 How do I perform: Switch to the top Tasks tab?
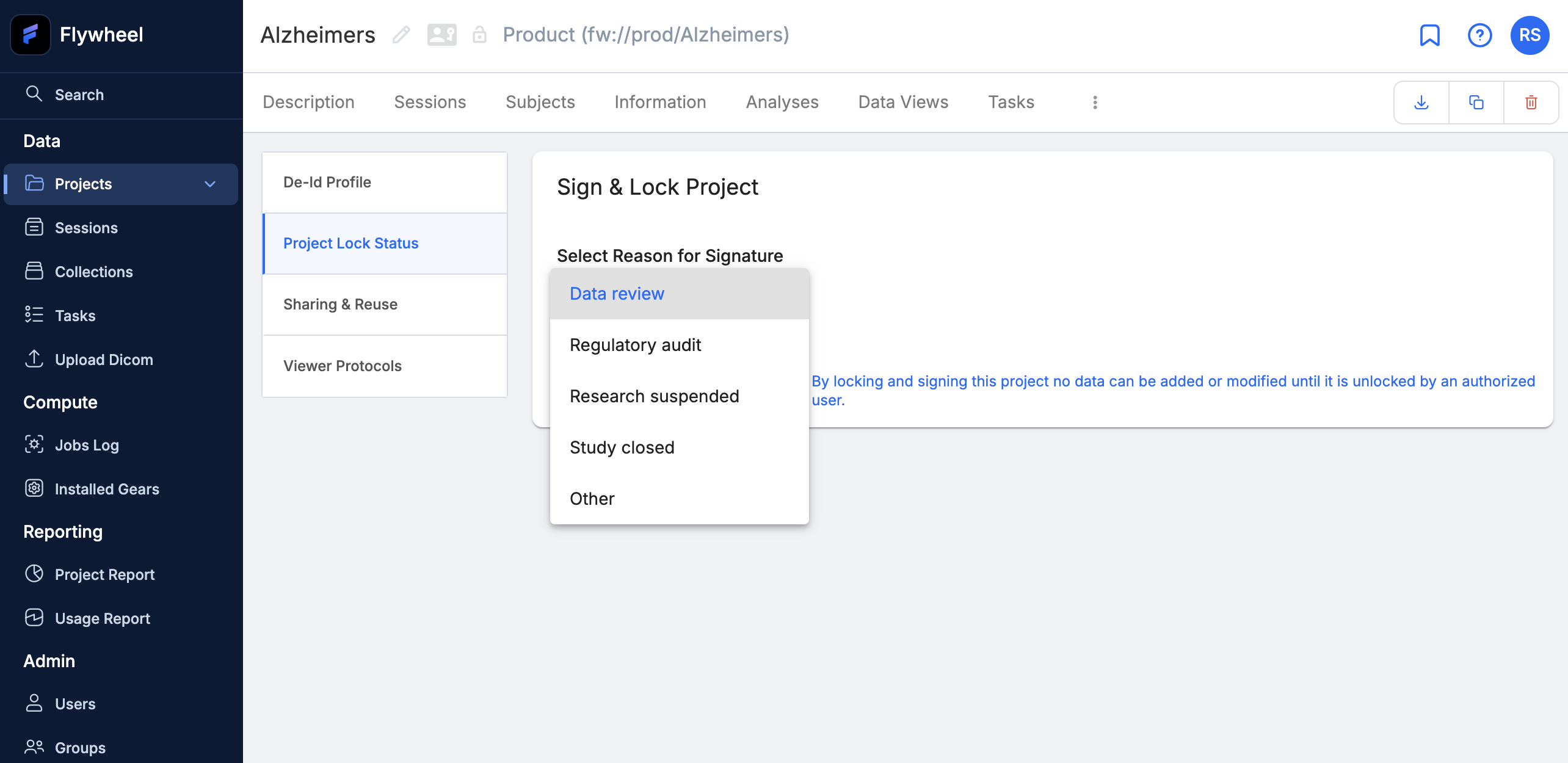click(x=1012, y=102)
